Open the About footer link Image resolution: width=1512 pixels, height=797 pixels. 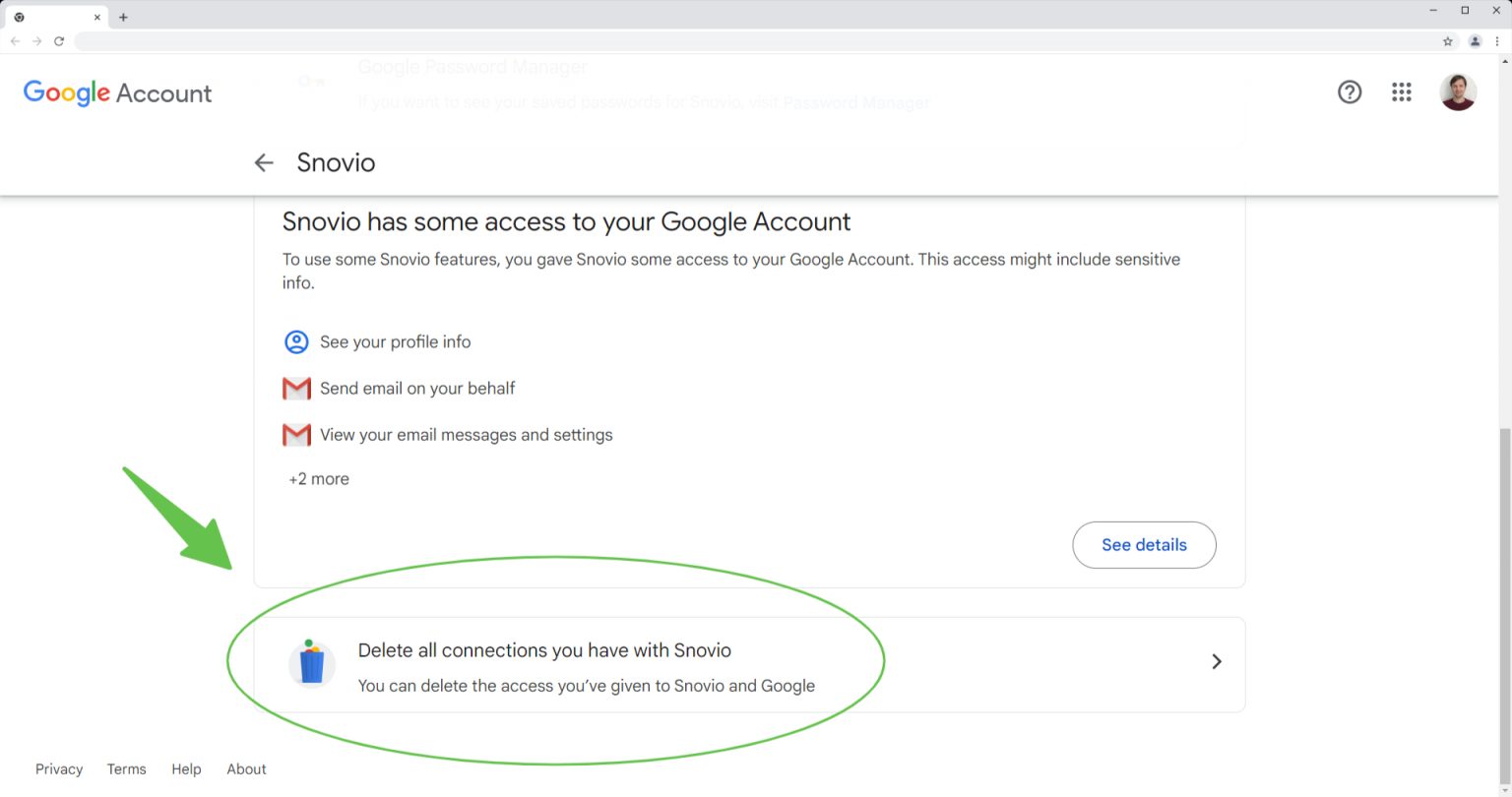tap(246, 769)
